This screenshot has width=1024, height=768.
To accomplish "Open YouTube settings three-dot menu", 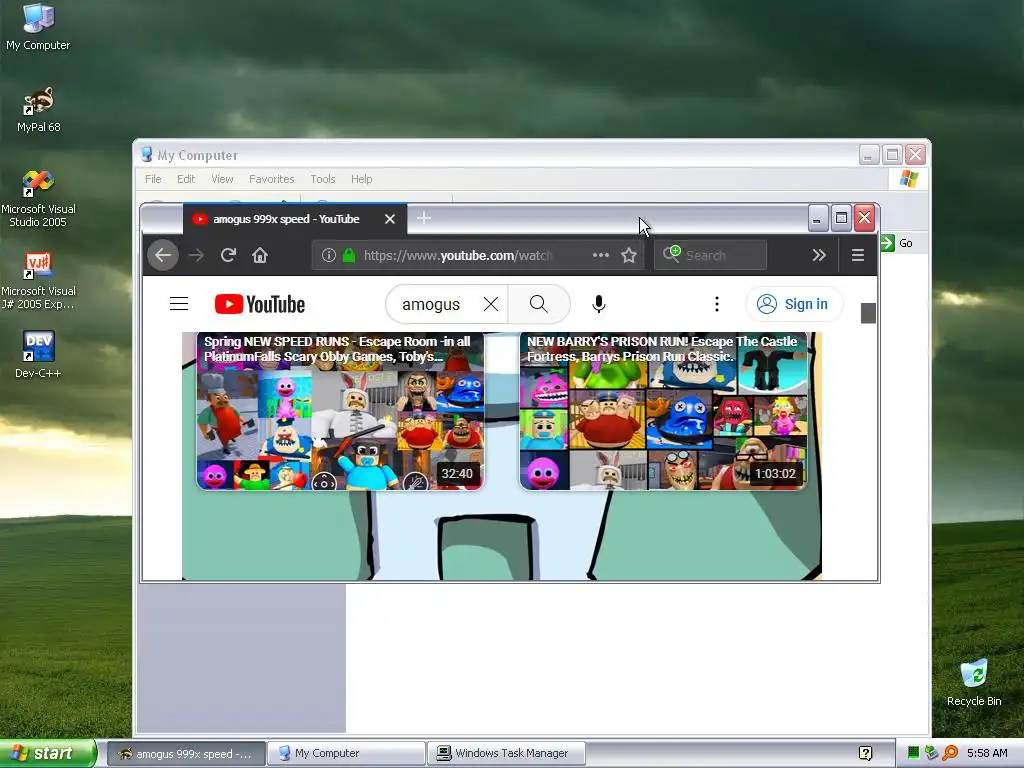I will point(717,304).
